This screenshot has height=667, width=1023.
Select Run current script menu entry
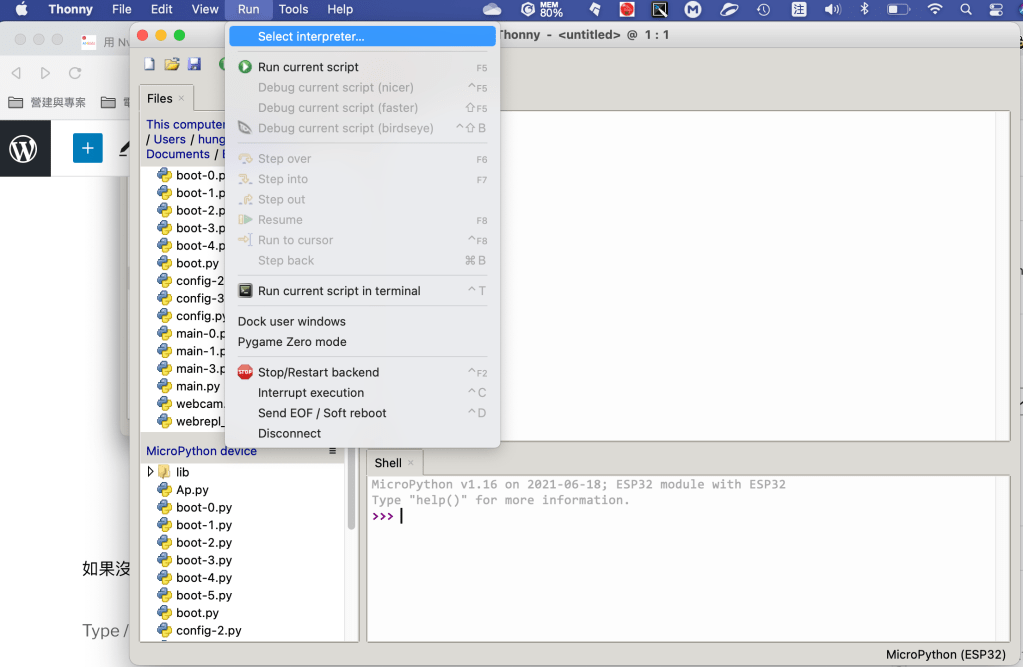(308, 67)
